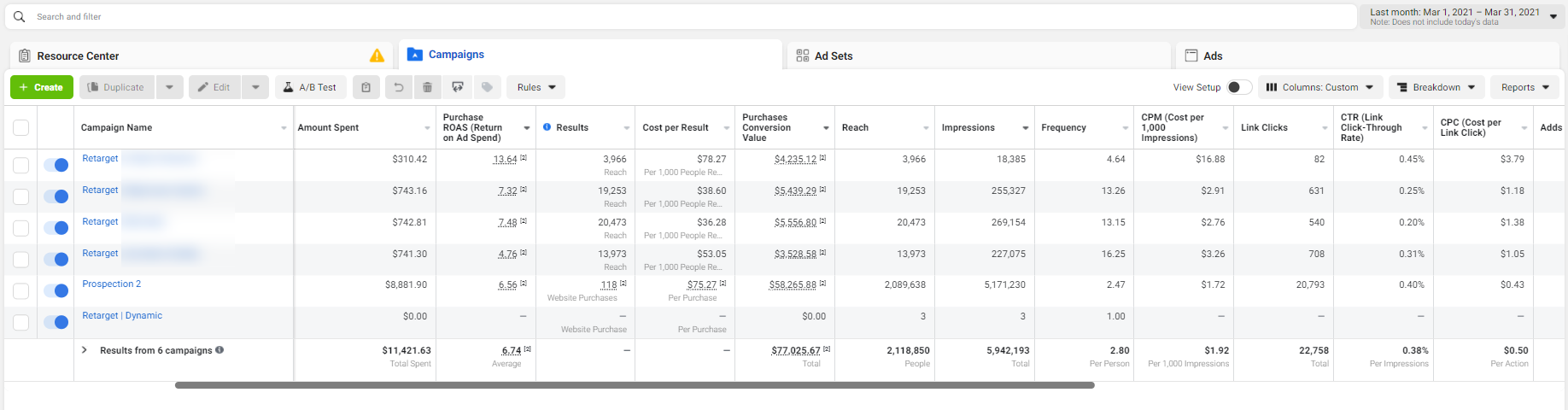The image size is (1568, 410).
Task: Click the search magnifier icon
Action: point(20,16)
